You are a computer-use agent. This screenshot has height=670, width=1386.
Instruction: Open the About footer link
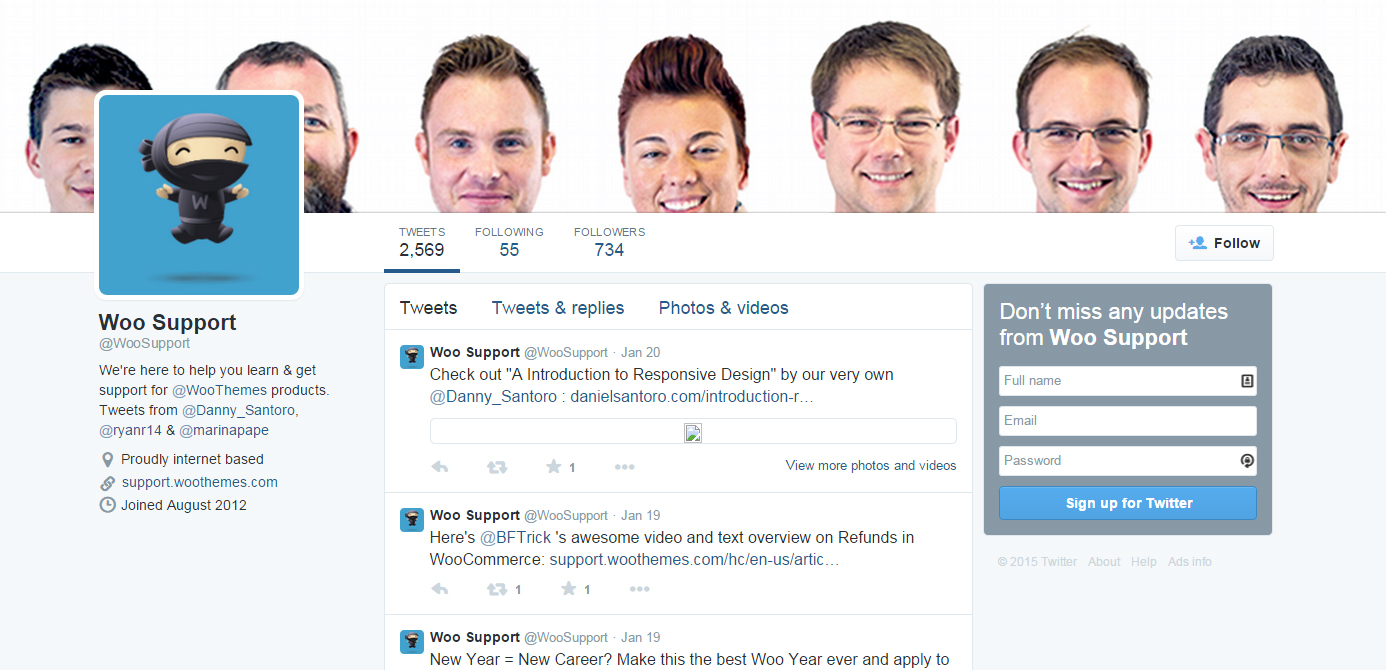pos(1104,562)
